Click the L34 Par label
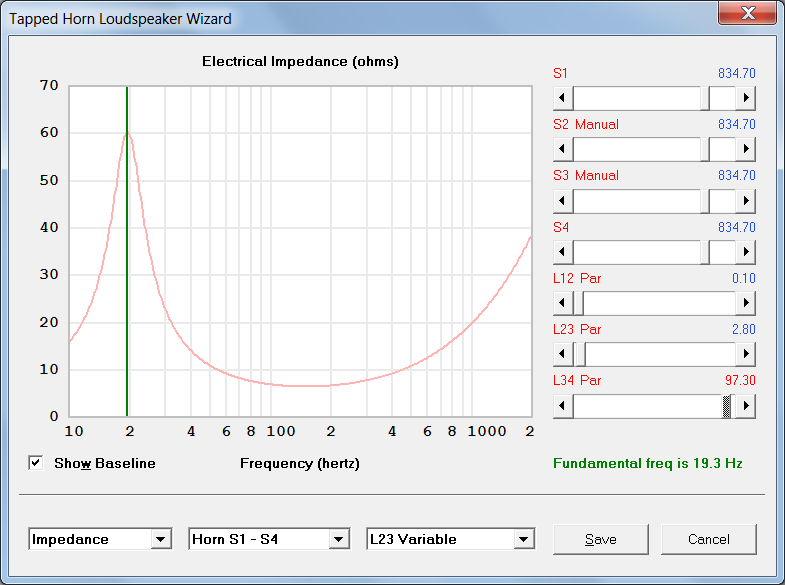 point(577,380)
